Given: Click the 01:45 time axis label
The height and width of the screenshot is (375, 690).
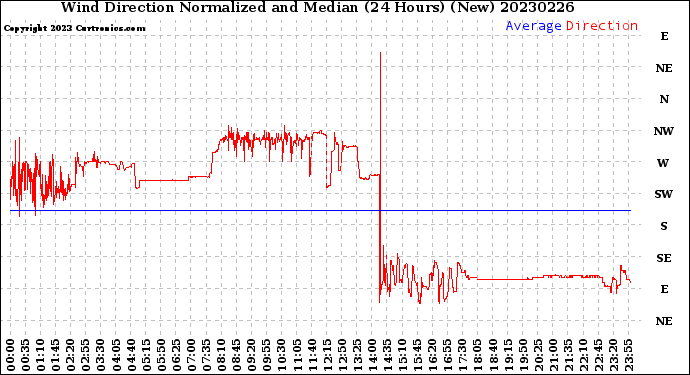Looking at the screenshot, I should point(55,355).
